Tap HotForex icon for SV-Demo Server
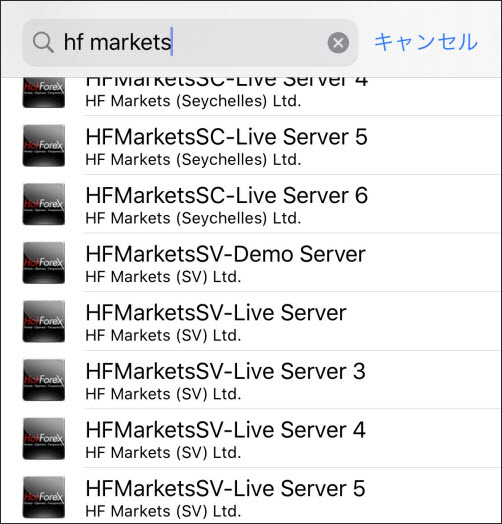The image size is (502, 524). point(43,263)
